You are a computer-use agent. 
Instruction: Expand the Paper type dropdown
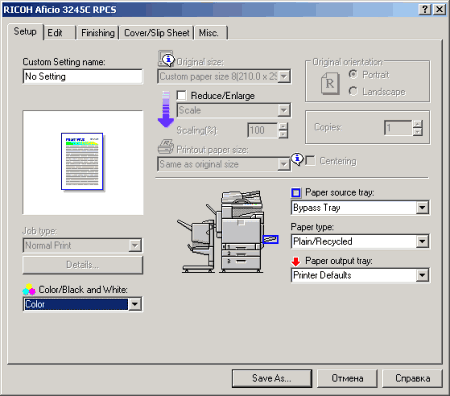[422, 241]
